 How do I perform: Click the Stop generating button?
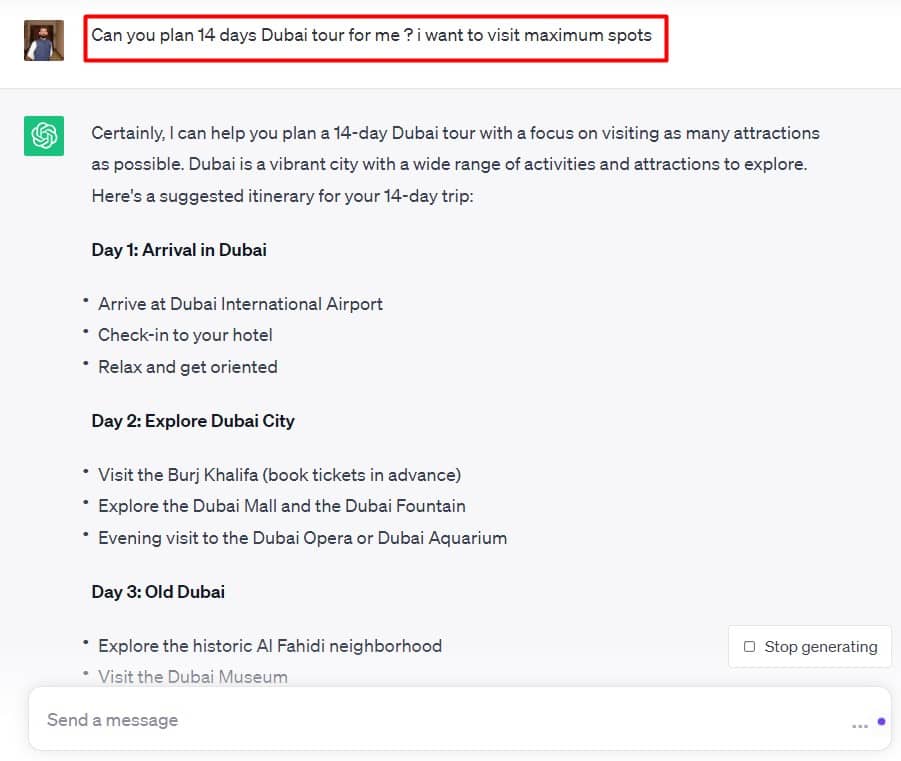[810, 647]
